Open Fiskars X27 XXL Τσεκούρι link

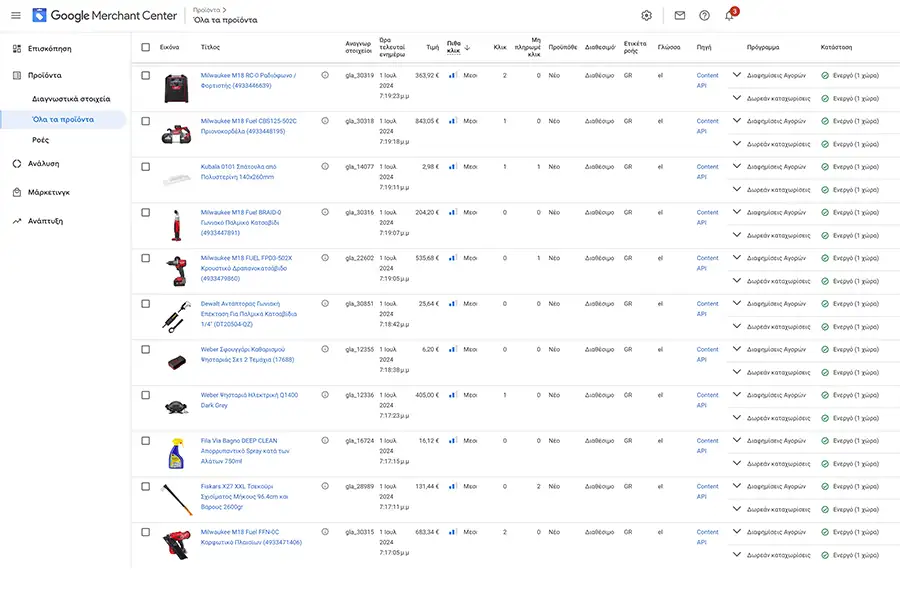pos(245,497)
